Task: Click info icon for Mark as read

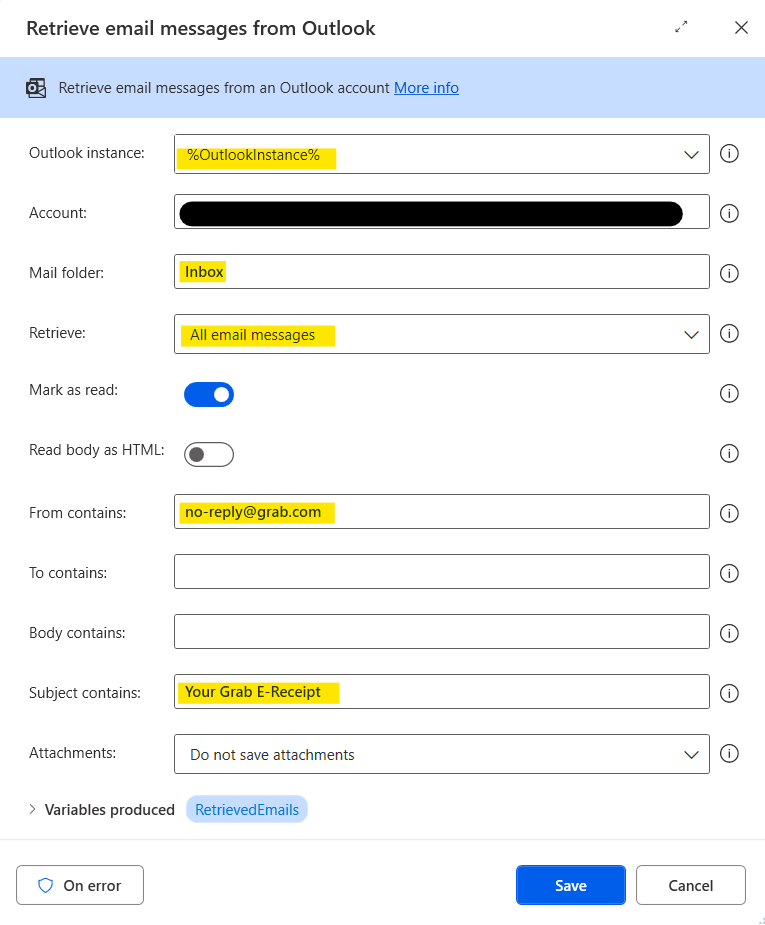Action: [729, 394]
